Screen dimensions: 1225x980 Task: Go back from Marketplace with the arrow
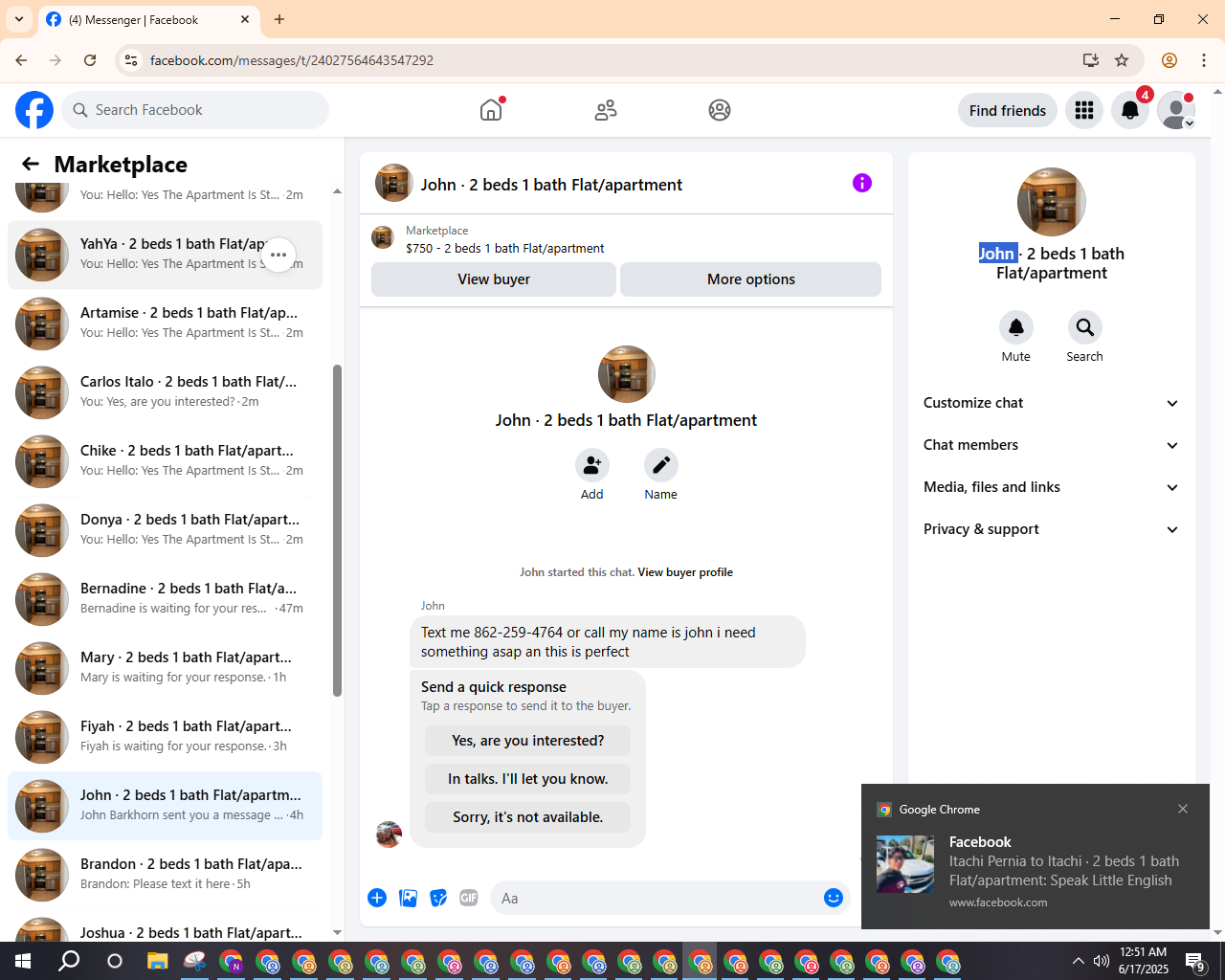(31, 164)
